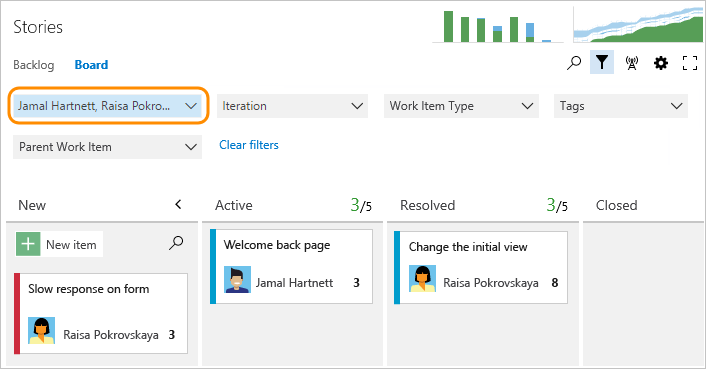
Task: Click the Closed column header
Action: click(616, 205)
